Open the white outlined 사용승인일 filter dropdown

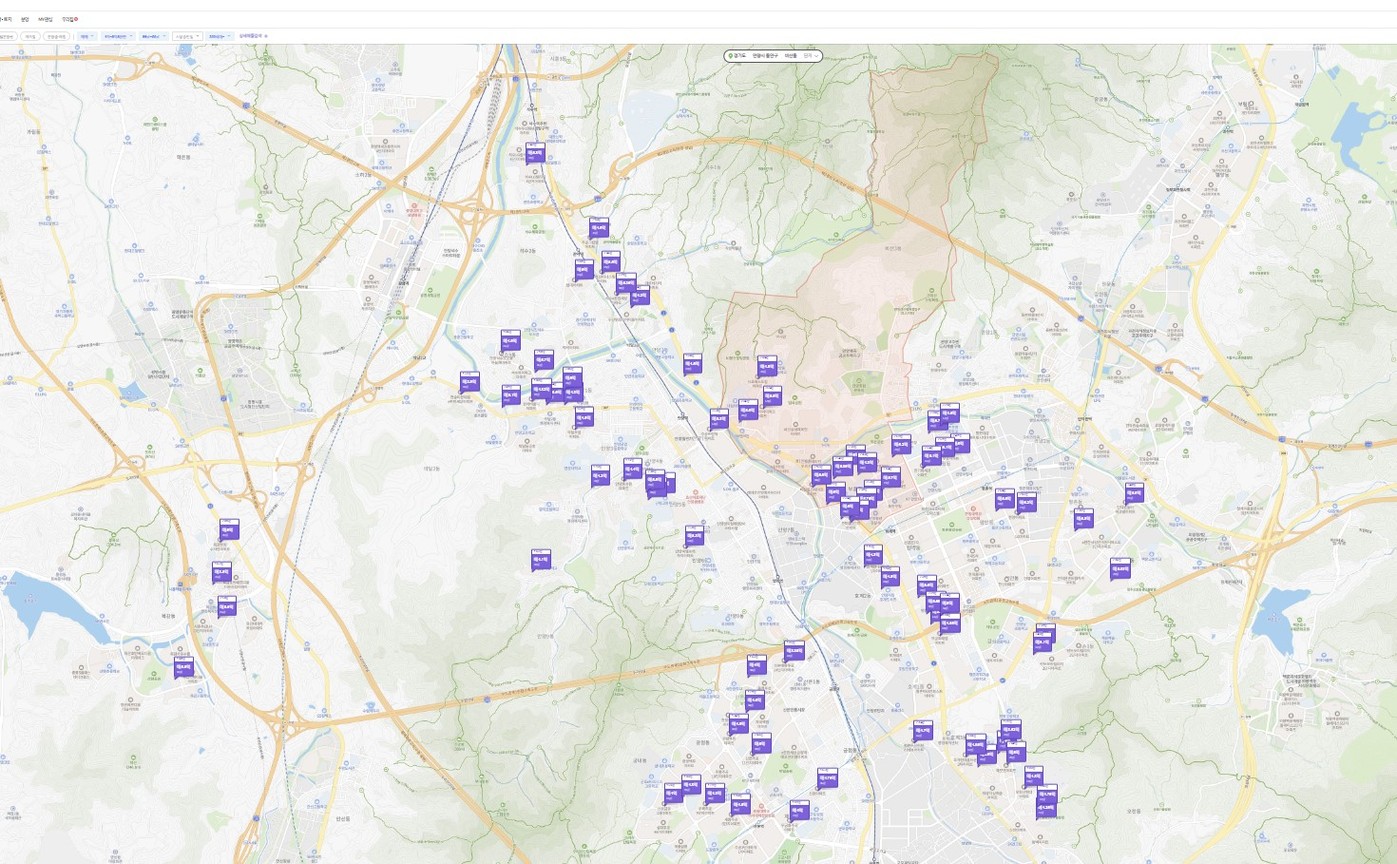(187, 36)
